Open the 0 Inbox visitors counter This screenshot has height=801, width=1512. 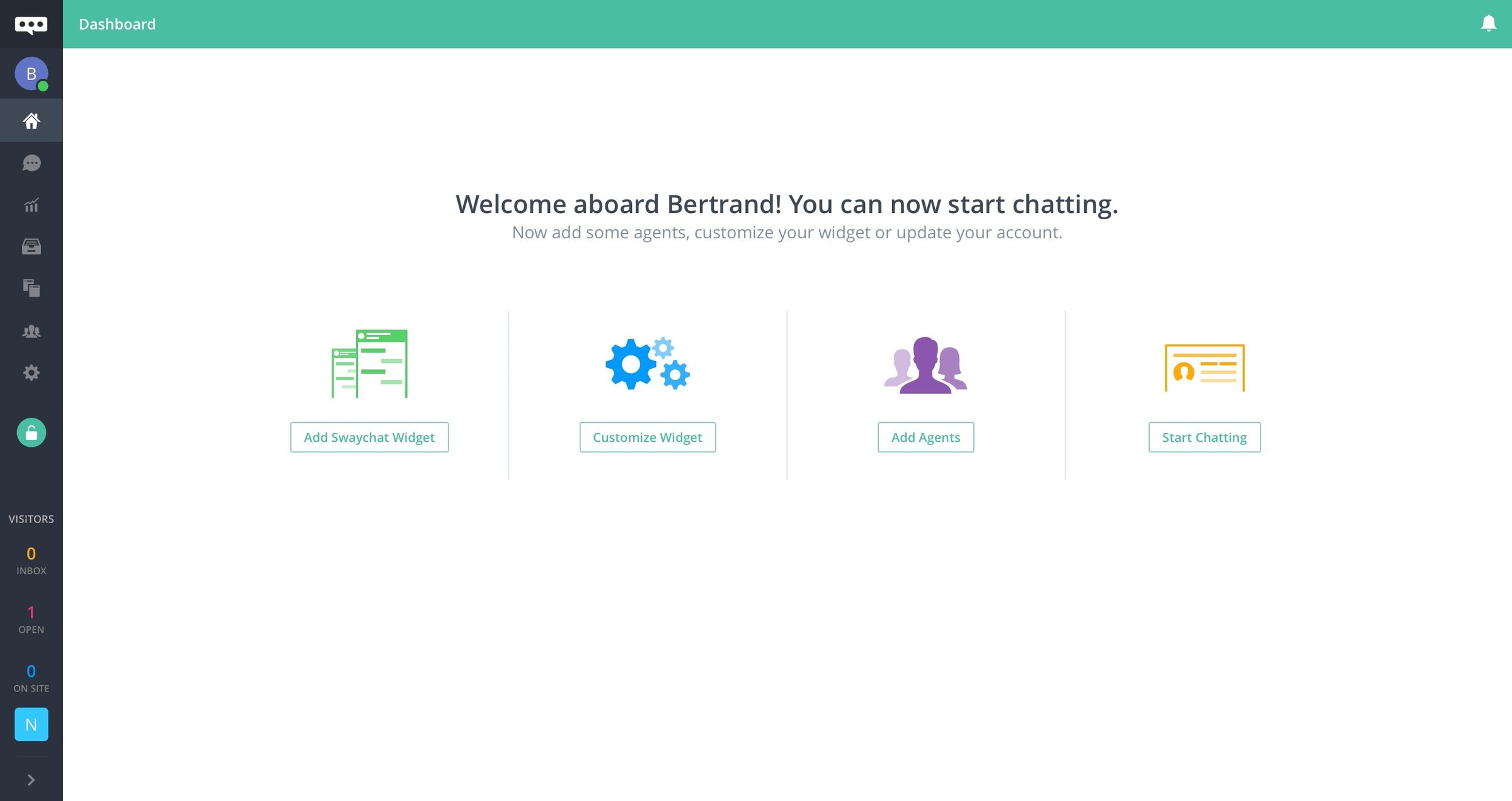31,561
